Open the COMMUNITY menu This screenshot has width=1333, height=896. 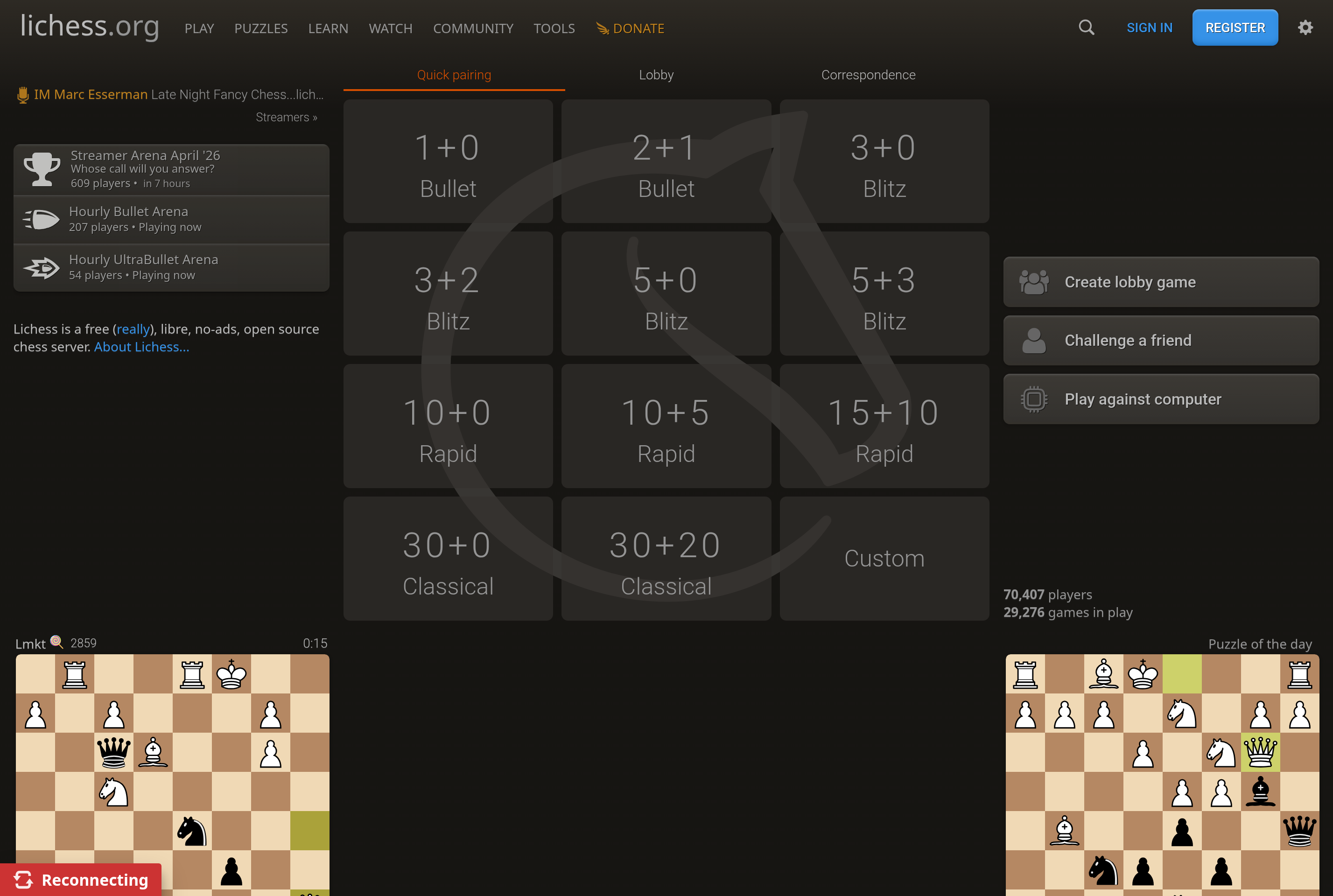click(x=473, y=28)
